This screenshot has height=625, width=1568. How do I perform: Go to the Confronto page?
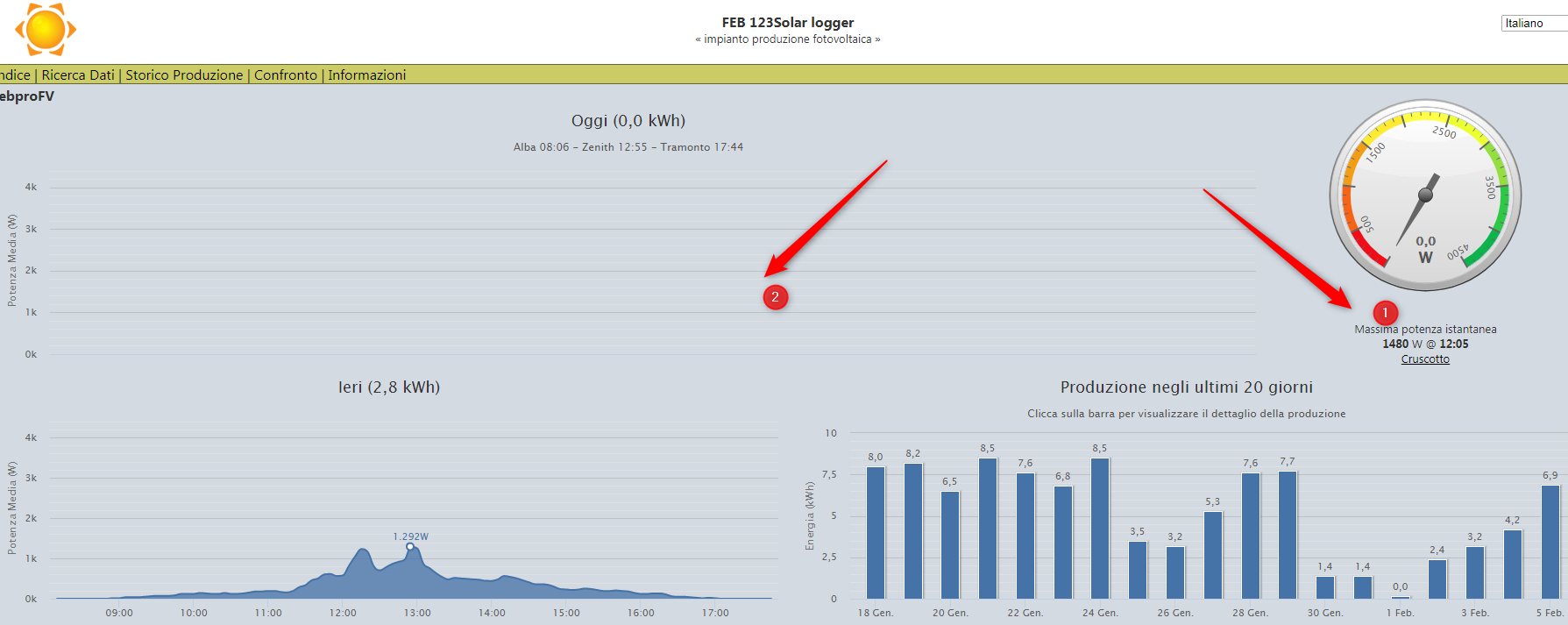point(286,75)
